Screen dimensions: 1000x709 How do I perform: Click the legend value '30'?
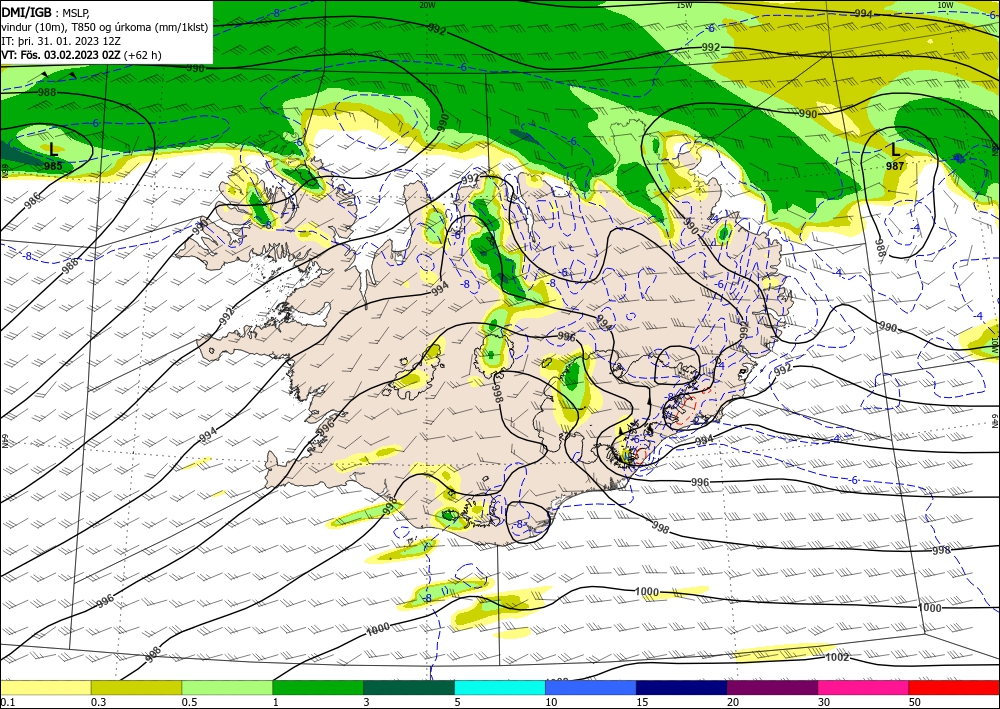point(824,702)
